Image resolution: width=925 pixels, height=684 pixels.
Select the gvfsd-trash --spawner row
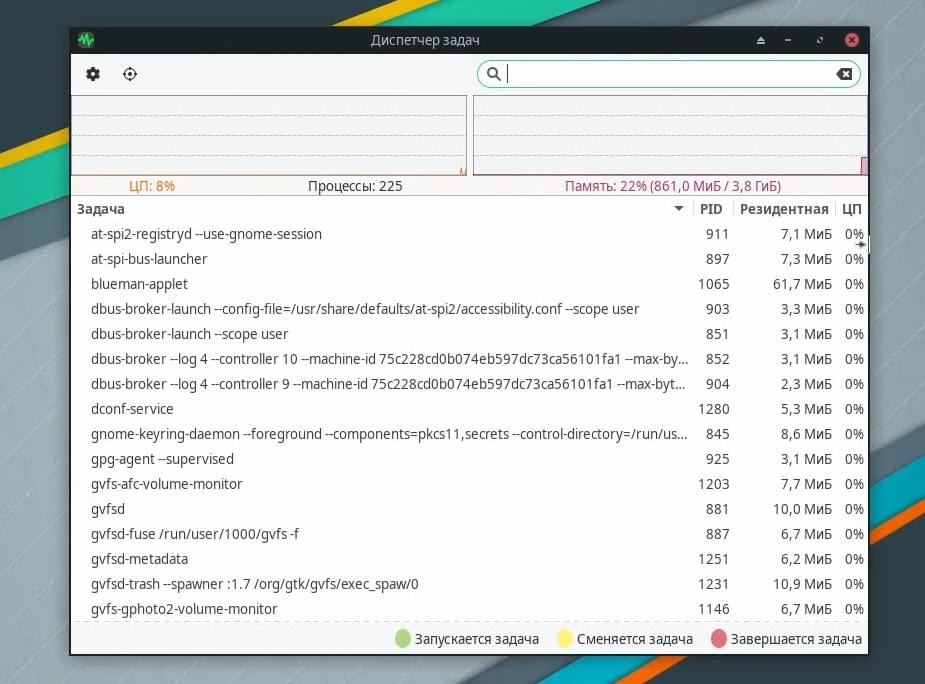[469, 584]
